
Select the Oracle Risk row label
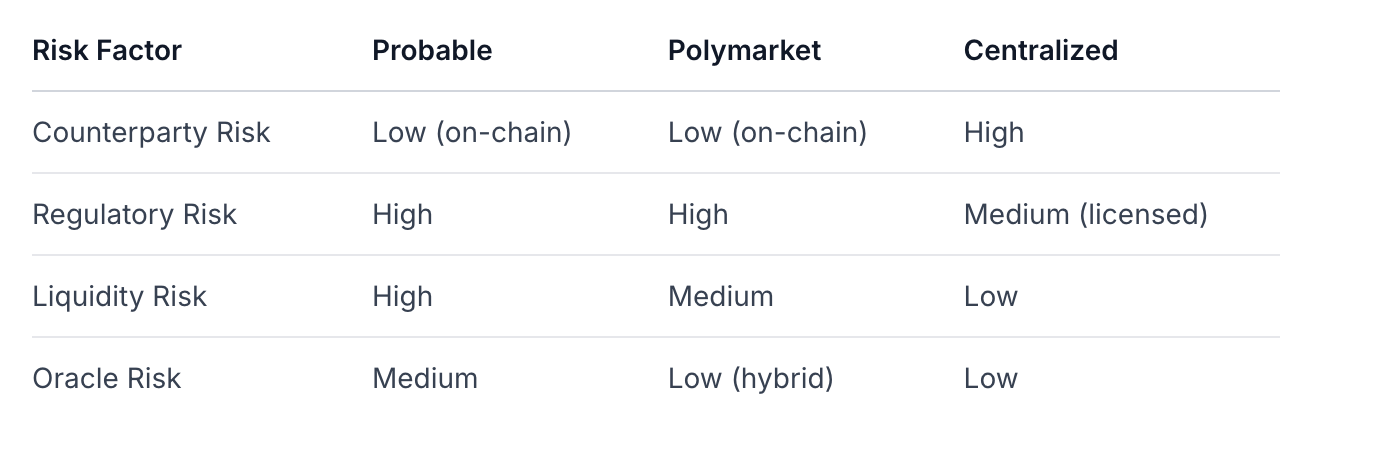tap(106, 379)
